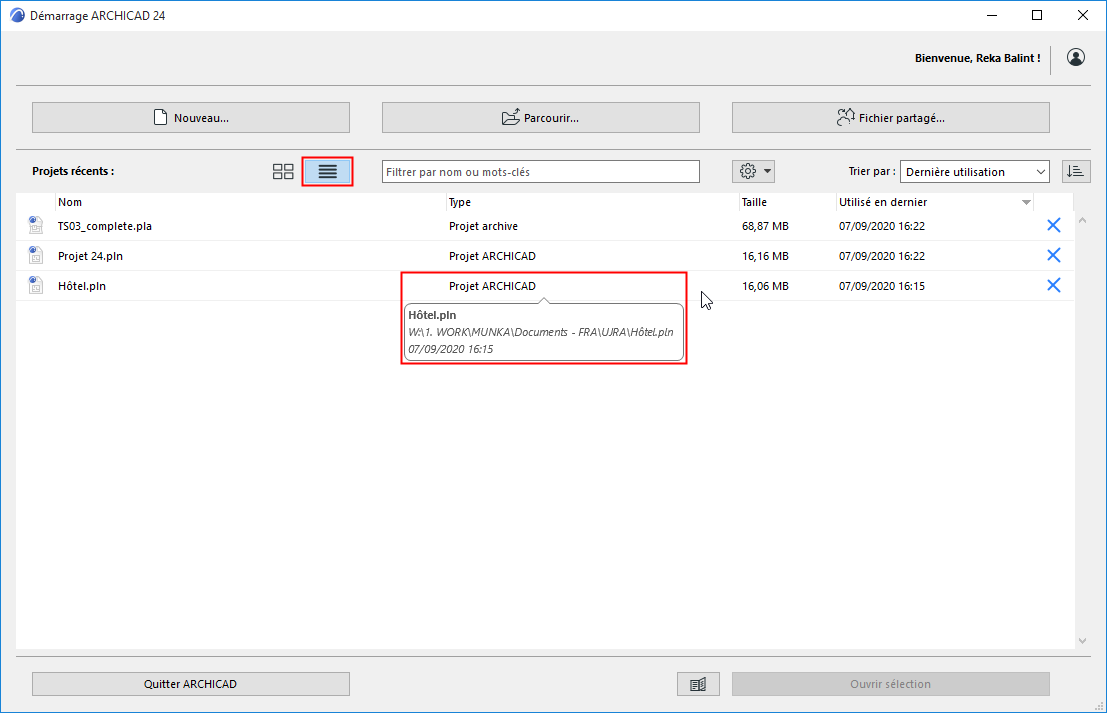Click the Bienvenue, Reka Balint greeting

(978, 58)
